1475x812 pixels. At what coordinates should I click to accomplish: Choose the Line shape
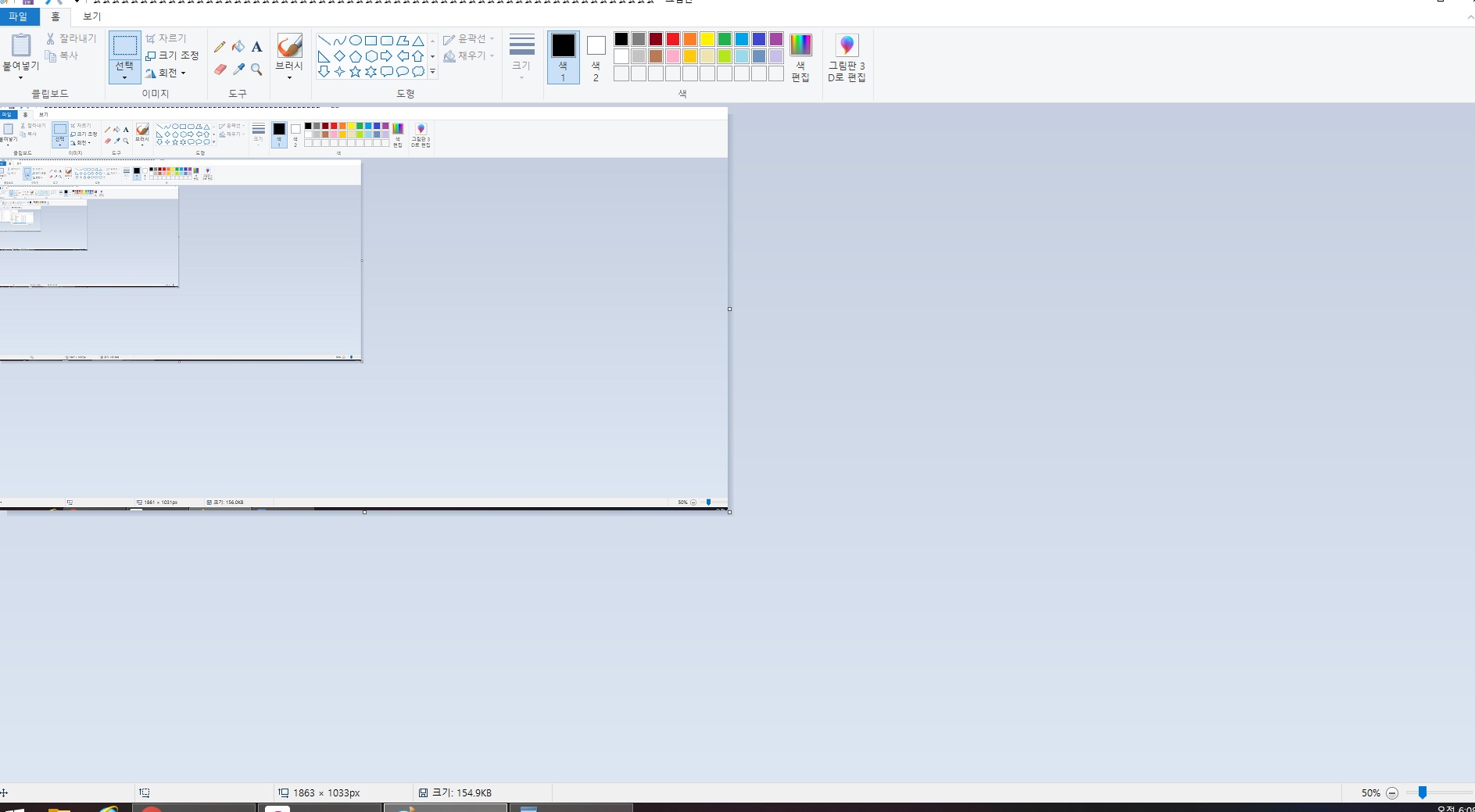(x=324, y=41)
